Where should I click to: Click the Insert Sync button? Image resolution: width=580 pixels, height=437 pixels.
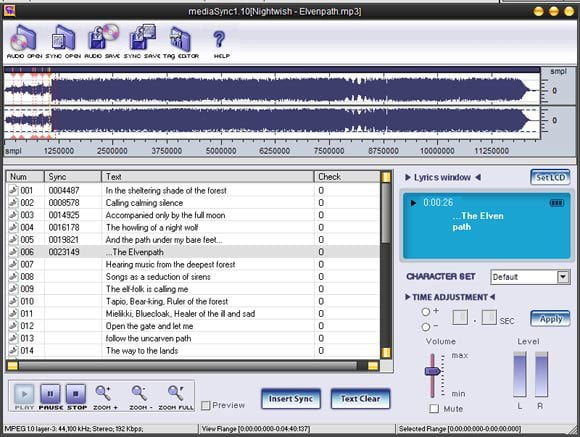click(291, 399)
